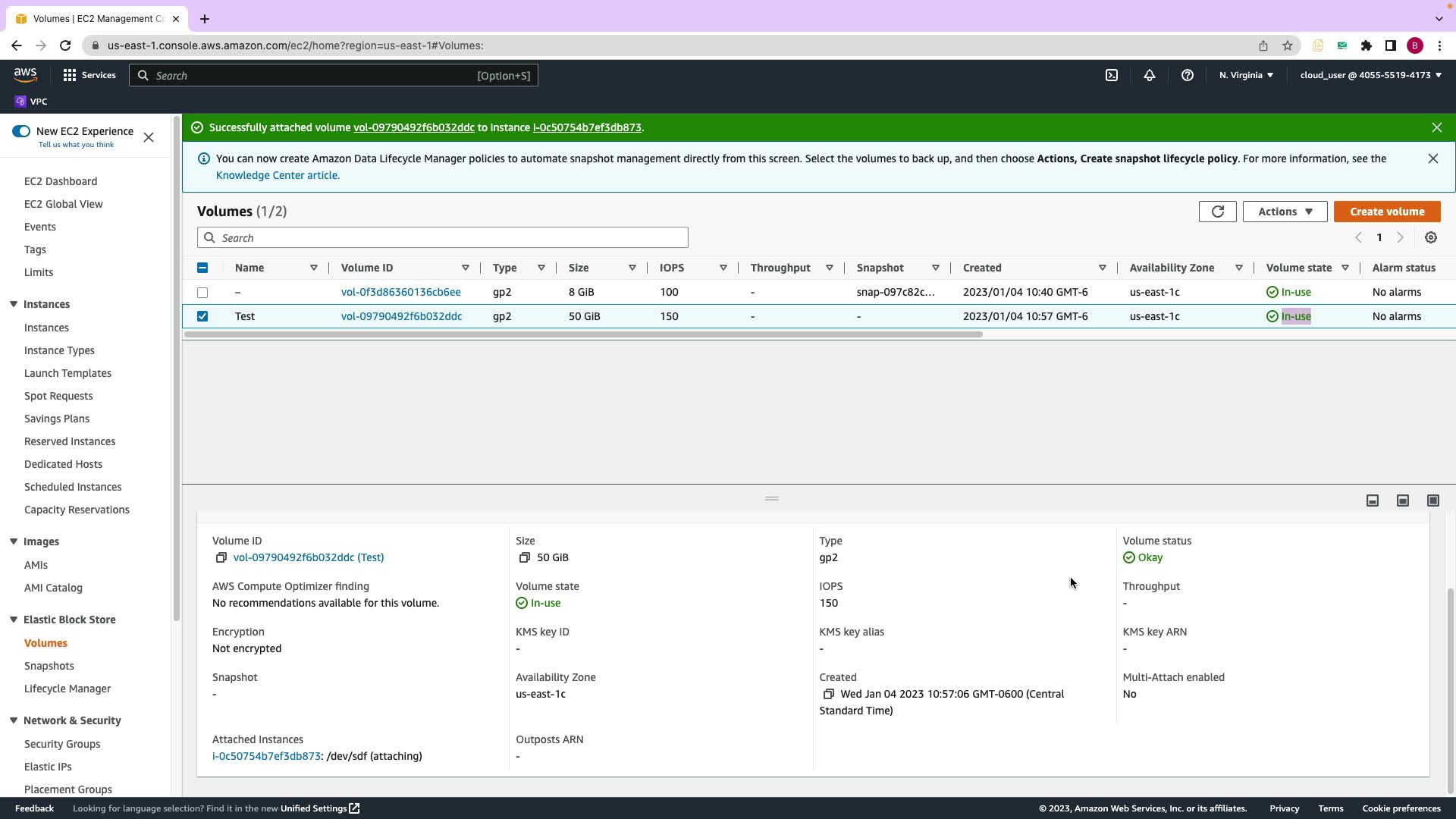Refresh the volumes list
Image resolution: width=1456 pixels, height=819 pixels.
[1217, 212]
